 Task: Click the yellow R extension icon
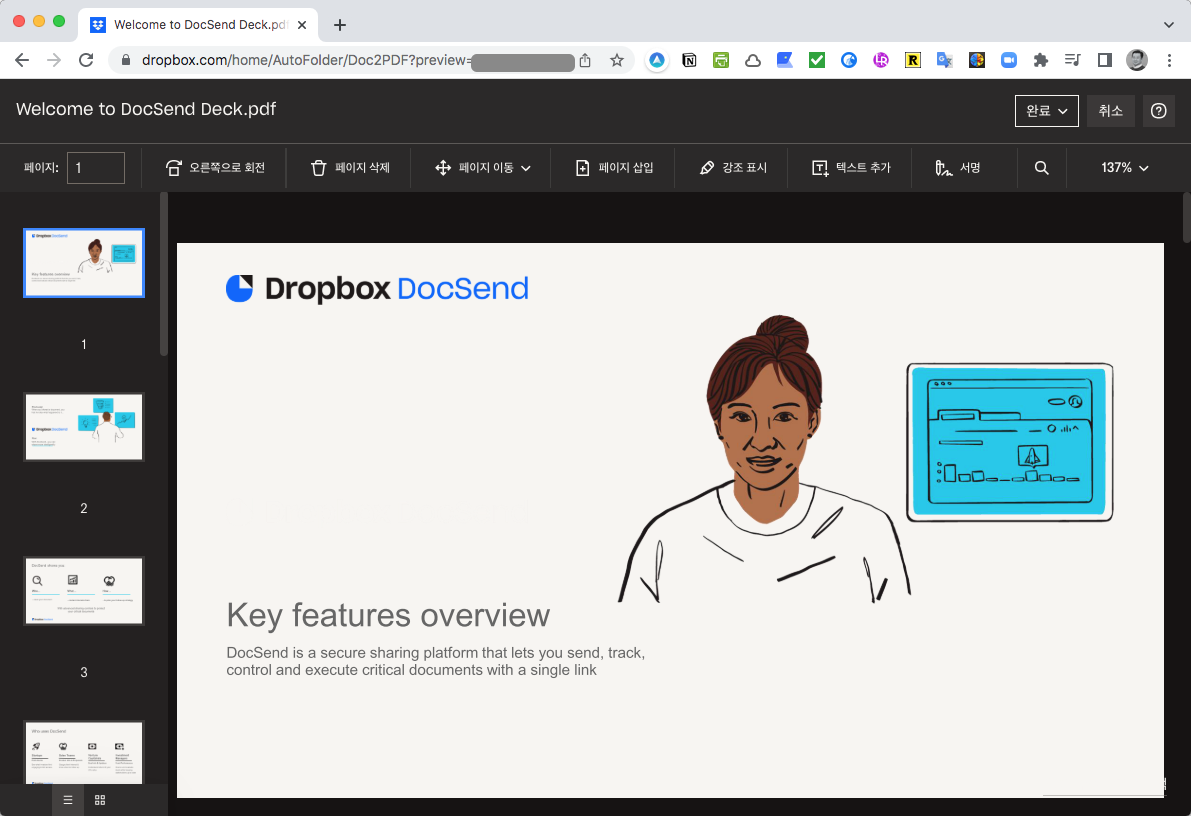(912, 60)
